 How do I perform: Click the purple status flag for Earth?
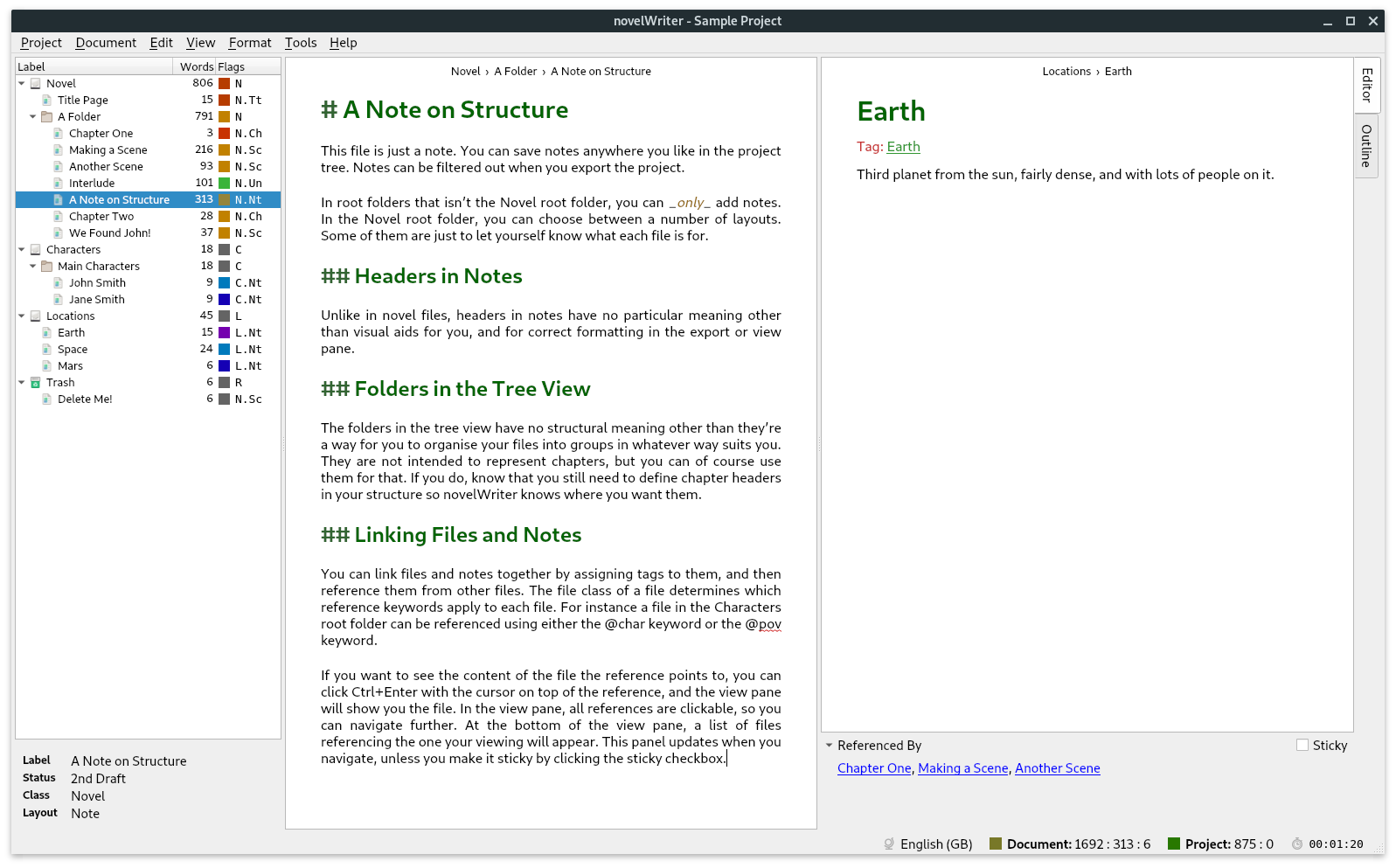pos(224,333)
